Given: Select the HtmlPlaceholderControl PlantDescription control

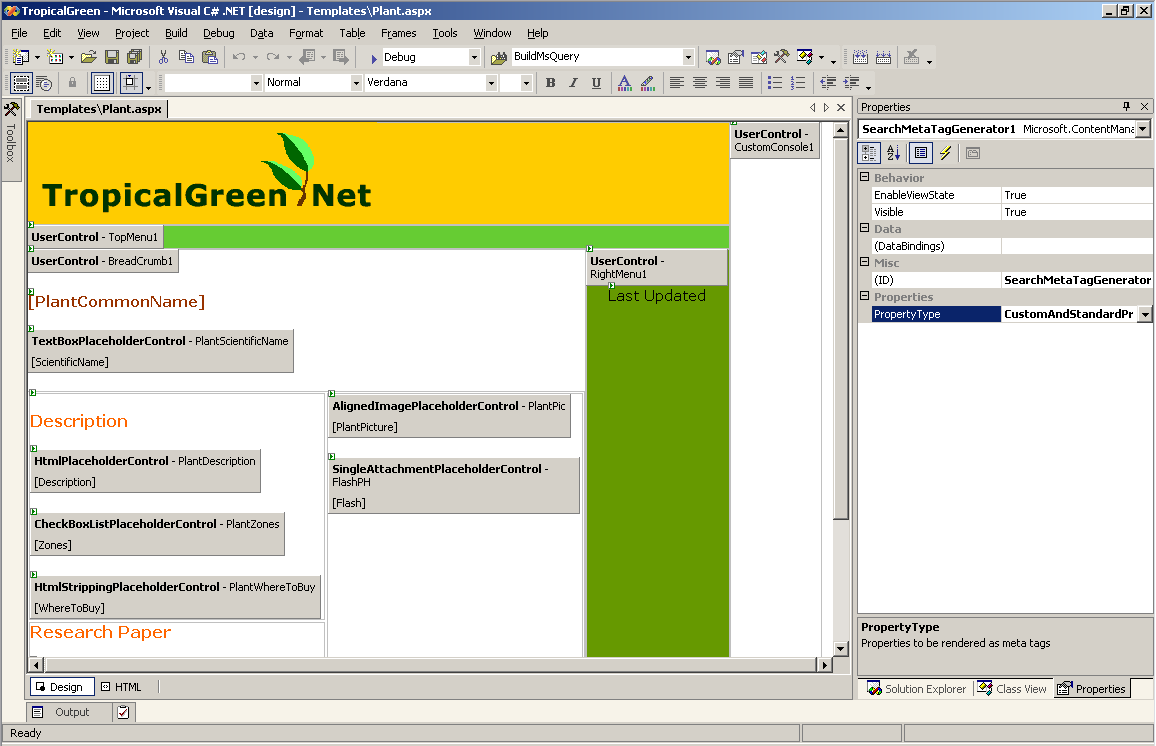Looking at the screenshot, I should (x=145, y=470).
